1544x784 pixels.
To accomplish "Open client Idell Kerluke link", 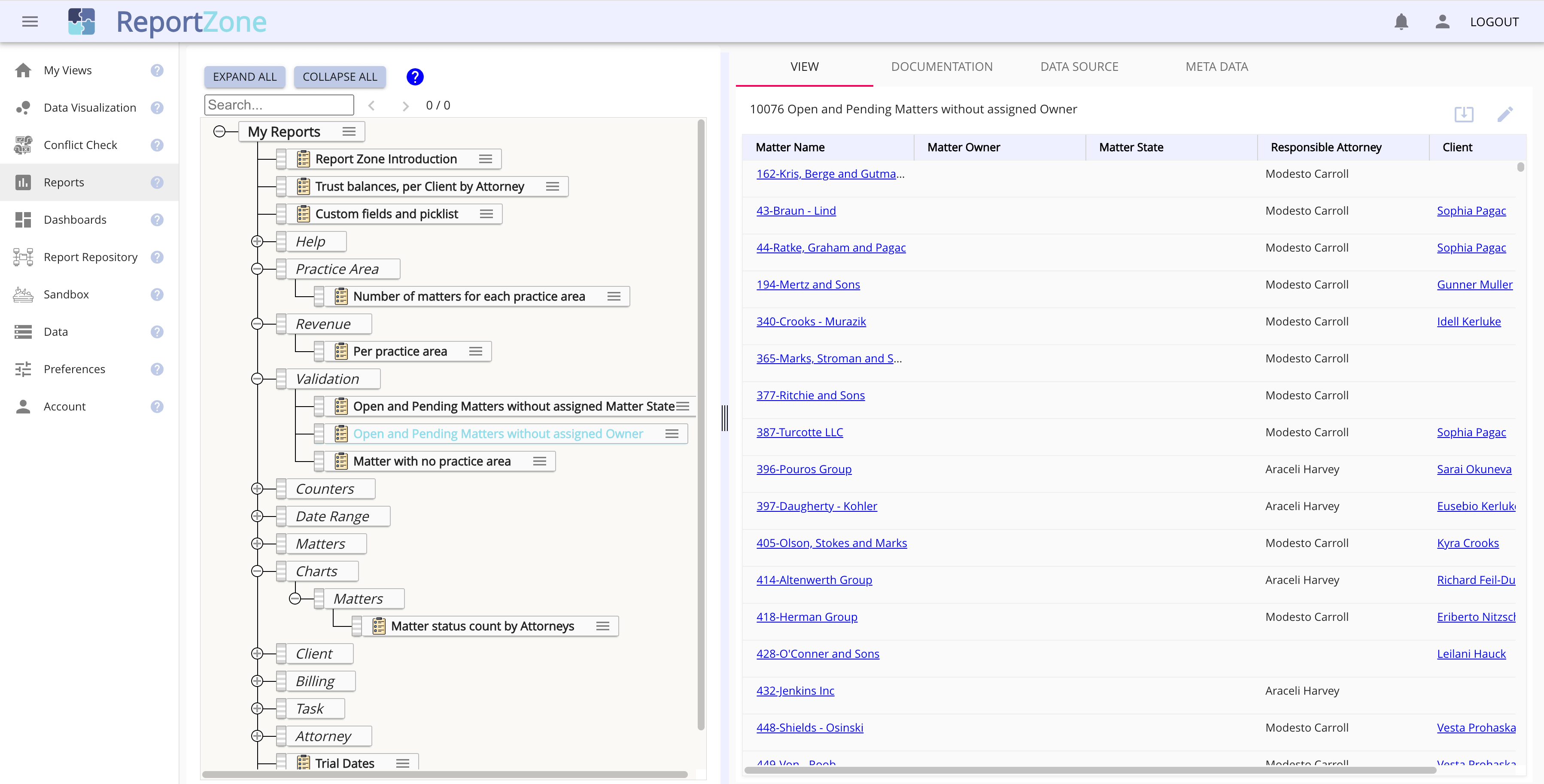I will (1468, 321).
